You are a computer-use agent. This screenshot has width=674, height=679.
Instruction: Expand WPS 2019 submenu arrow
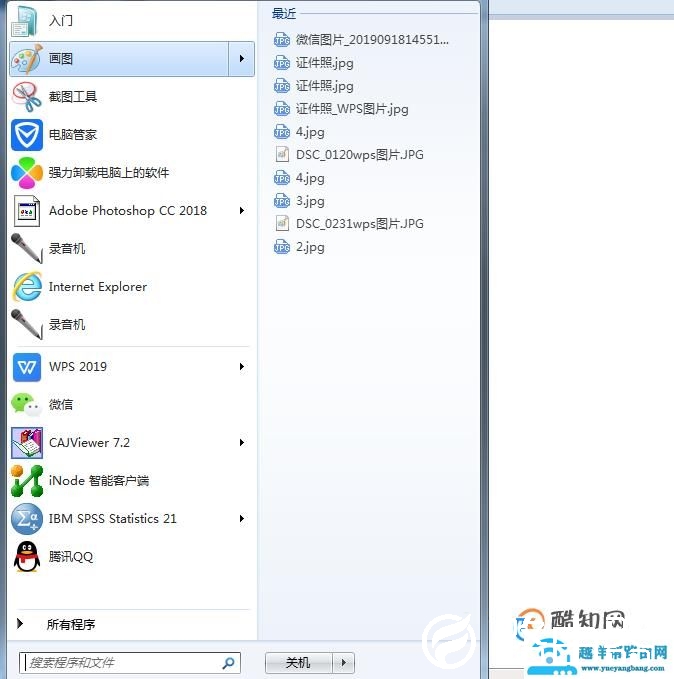click(242, 367)
